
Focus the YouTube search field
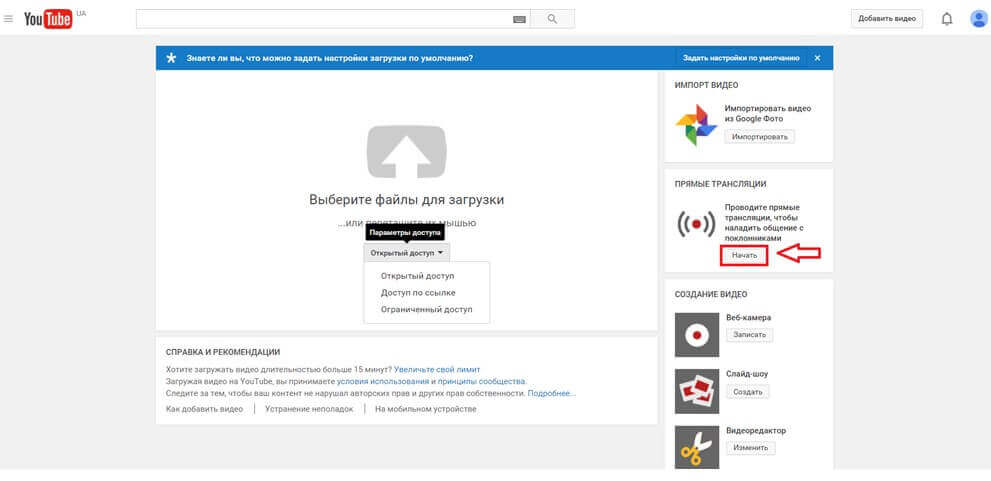click(x=320, y=19)
